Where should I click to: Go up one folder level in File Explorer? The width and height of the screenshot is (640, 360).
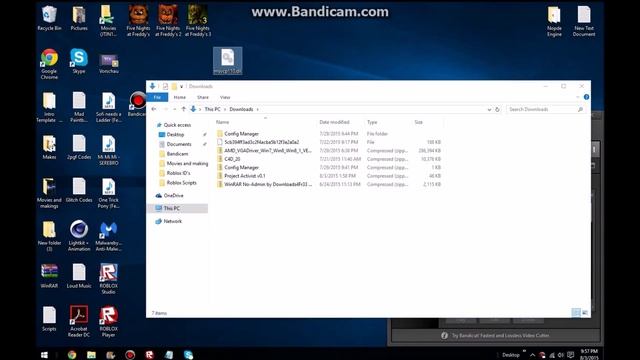pyautogui.click(x=184, y=109)
